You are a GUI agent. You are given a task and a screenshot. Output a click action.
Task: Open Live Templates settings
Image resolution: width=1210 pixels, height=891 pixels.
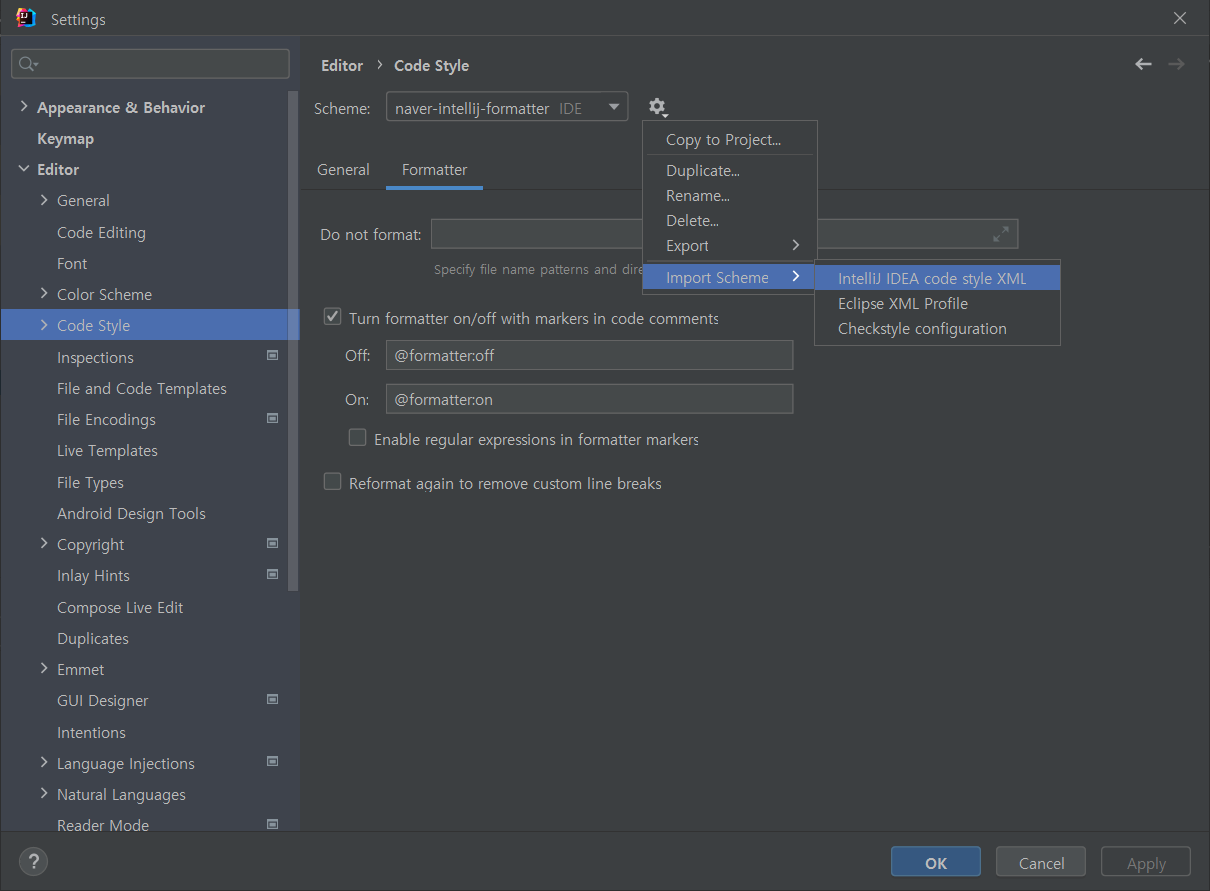[107, 450]
